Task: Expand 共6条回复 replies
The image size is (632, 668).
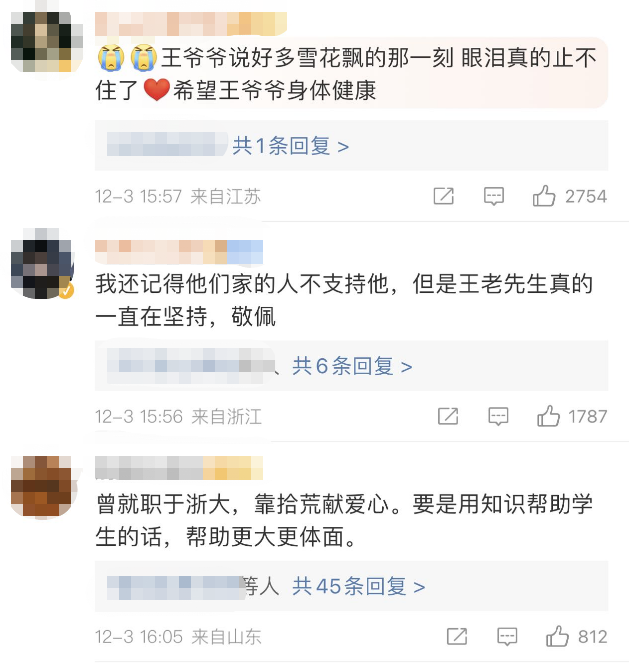Action: pyautogui.click(x=352, y=366)
